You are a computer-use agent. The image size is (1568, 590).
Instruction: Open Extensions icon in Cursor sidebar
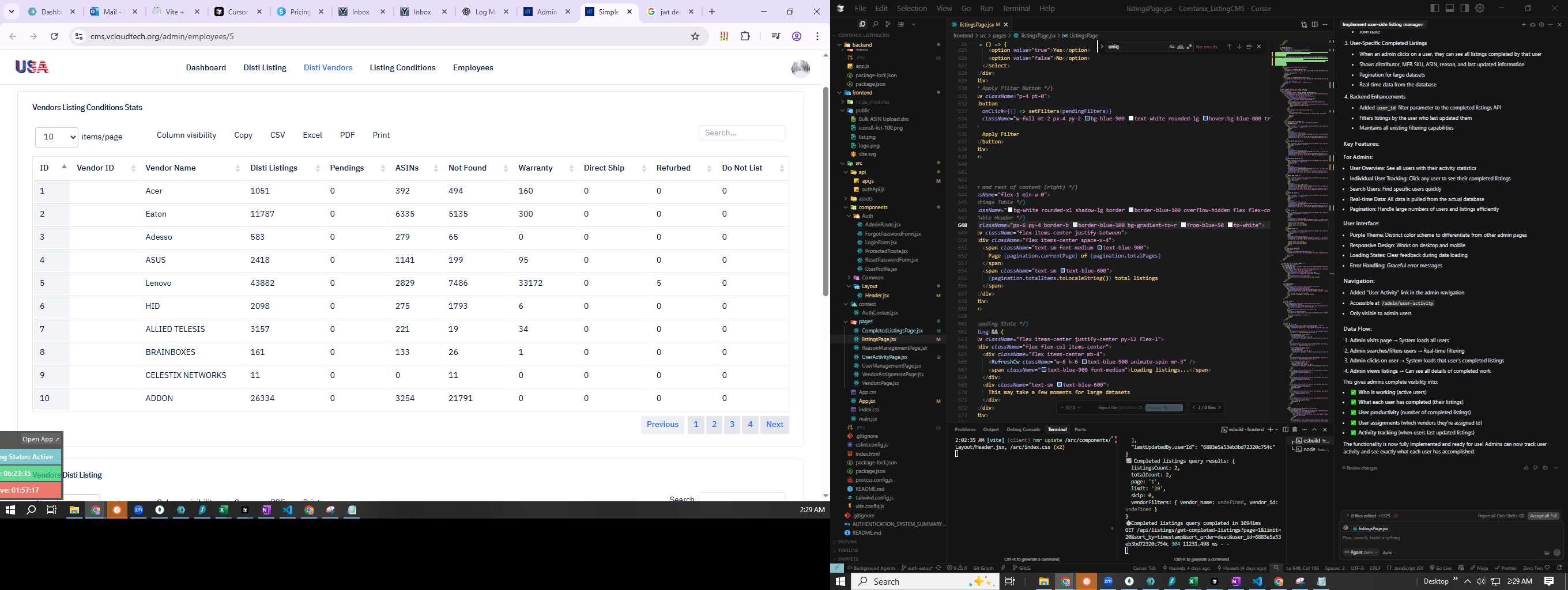point(901,24)
